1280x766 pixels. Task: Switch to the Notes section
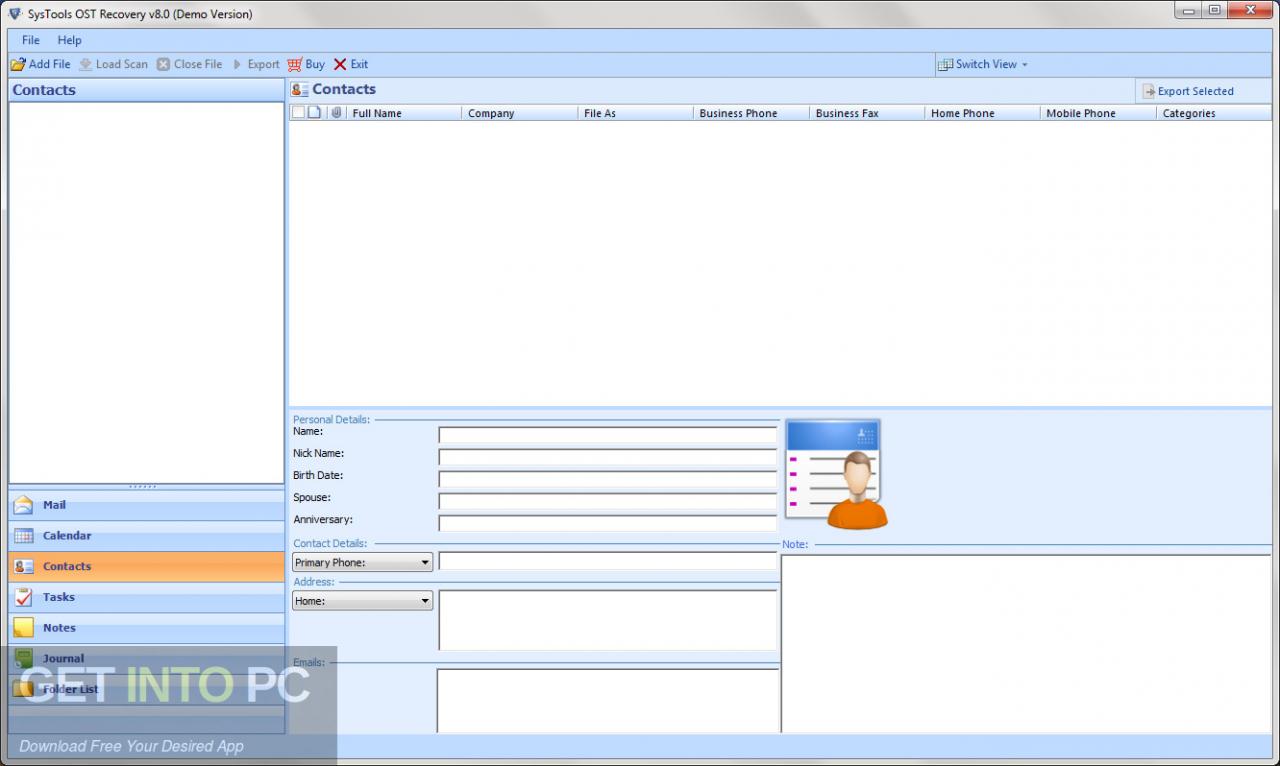pos(147,628)
